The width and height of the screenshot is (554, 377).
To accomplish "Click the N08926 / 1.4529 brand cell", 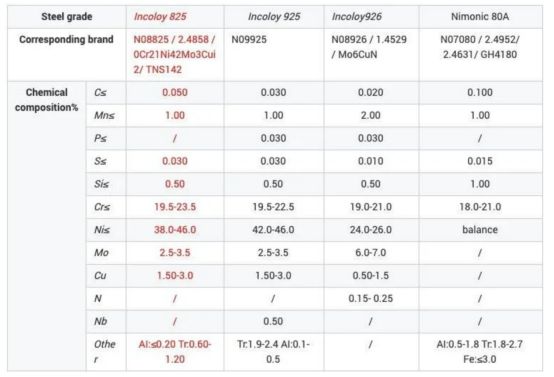I will click(371, 55).
